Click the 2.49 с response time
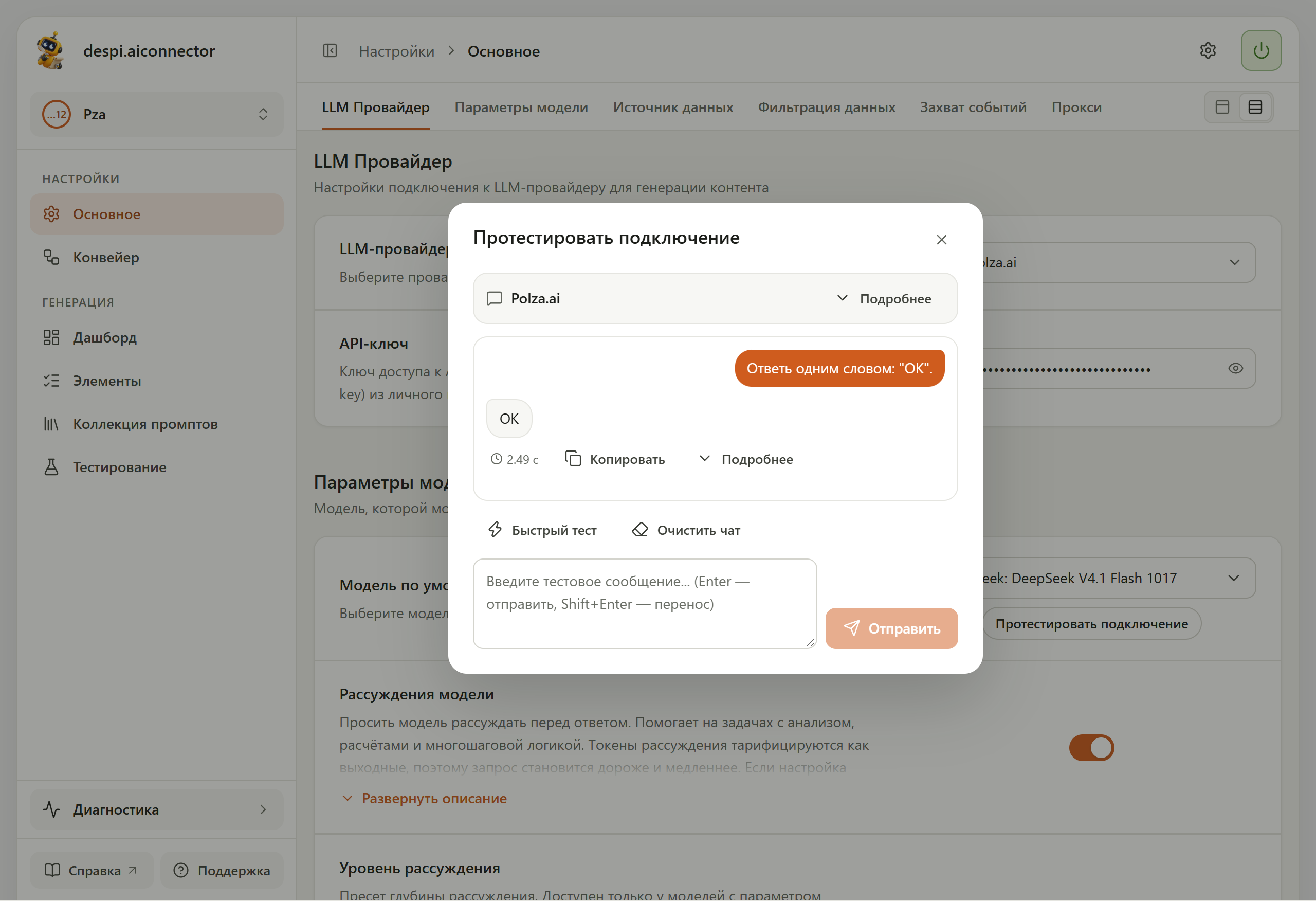 click(514, 460)
